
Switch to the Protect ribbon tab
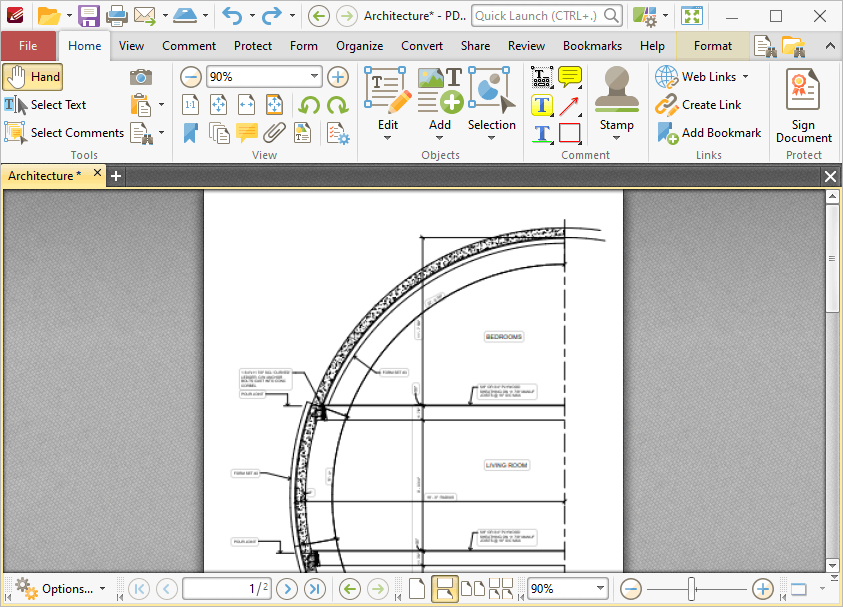tap(253, 46)
